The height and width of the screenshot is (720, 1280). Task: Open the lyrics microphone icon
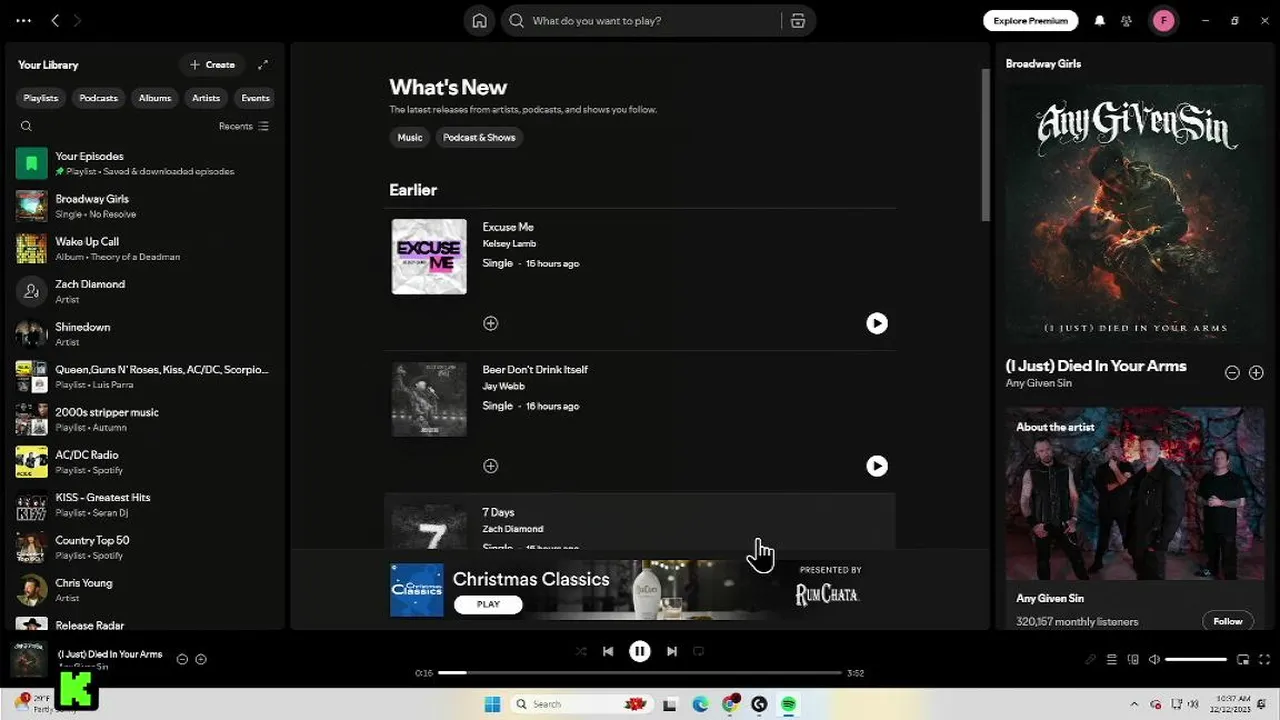coord(1090,660)
